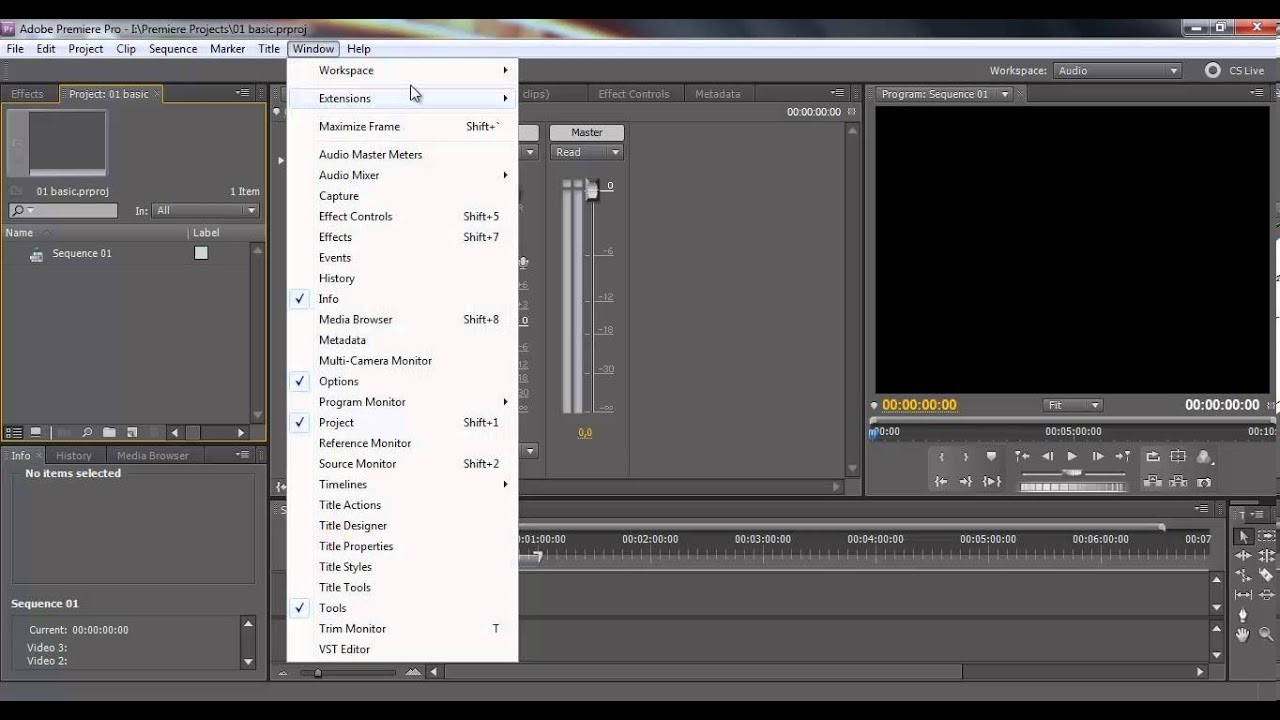1280x720 pixels.
Task: Click the CS Live button
Action: point(1236,70)
